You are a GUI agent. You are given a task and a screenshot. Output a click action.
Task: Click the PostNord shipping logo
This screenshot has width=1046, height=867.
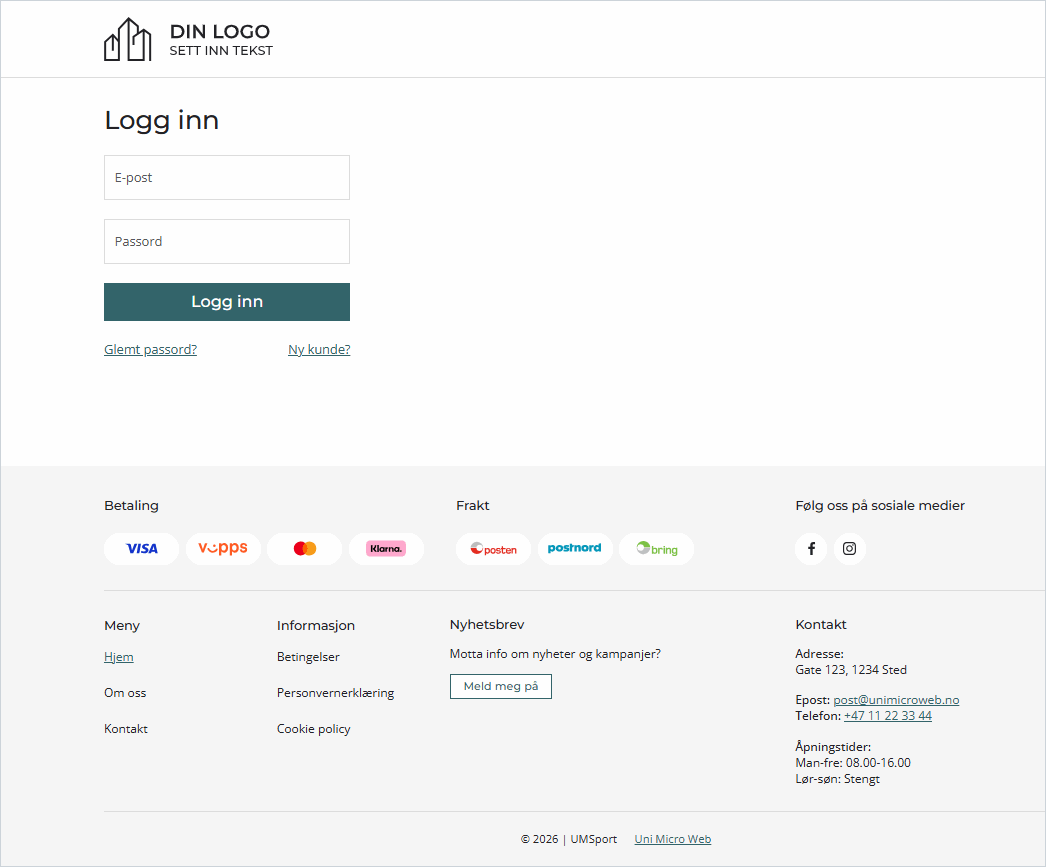[x=575, y=549]
